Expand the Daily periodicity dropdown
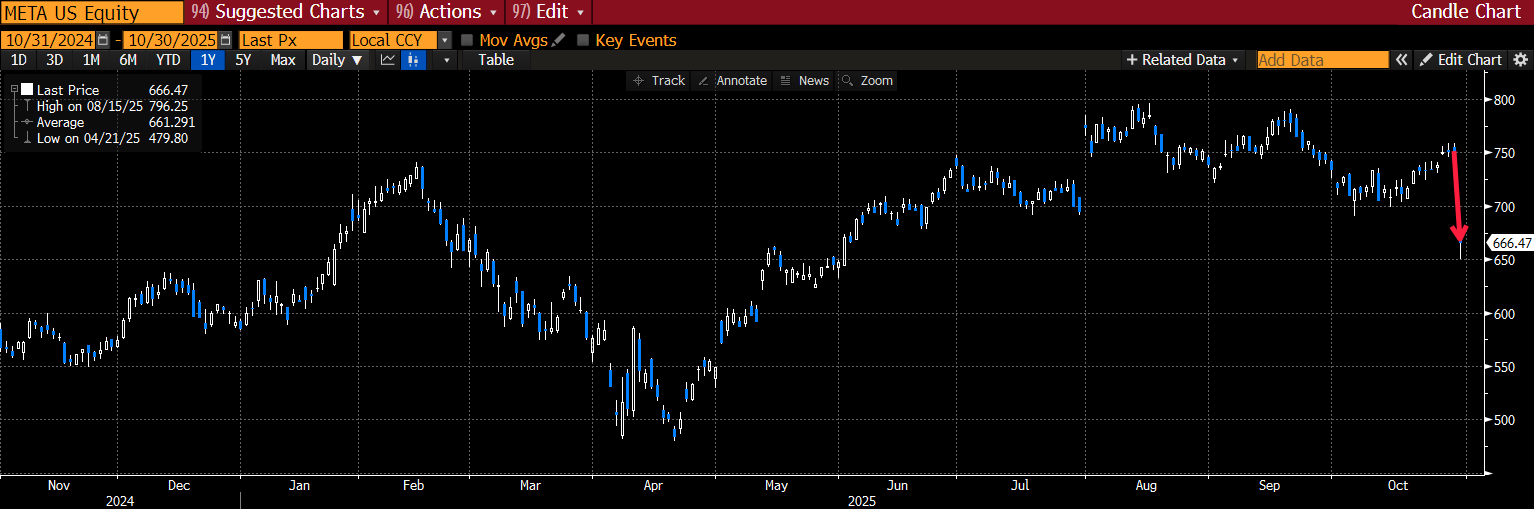1534x509 pixels. [336, 60]
